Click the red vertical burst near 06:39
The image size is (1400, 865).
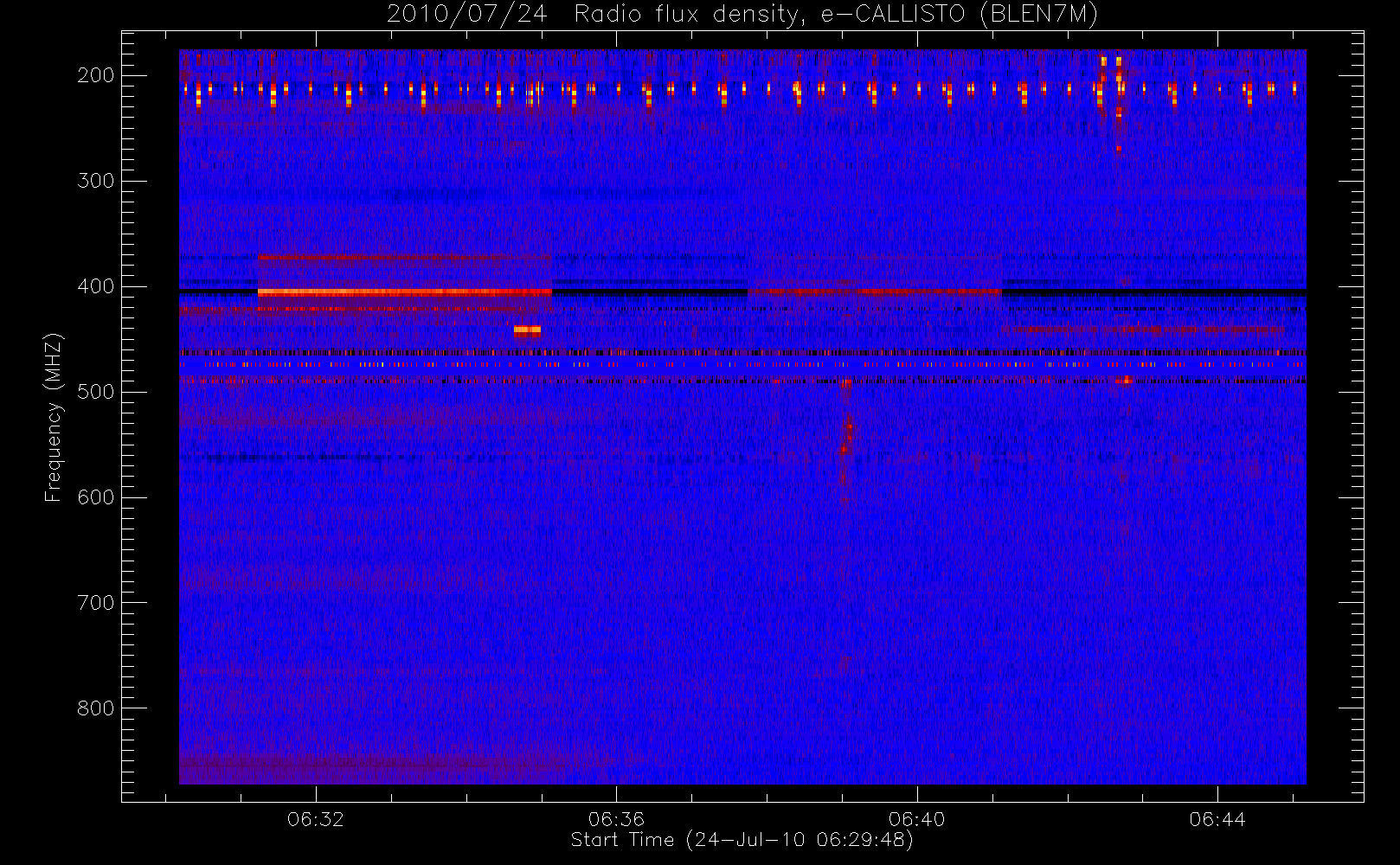pyautogui.click(x=846, y=441)
